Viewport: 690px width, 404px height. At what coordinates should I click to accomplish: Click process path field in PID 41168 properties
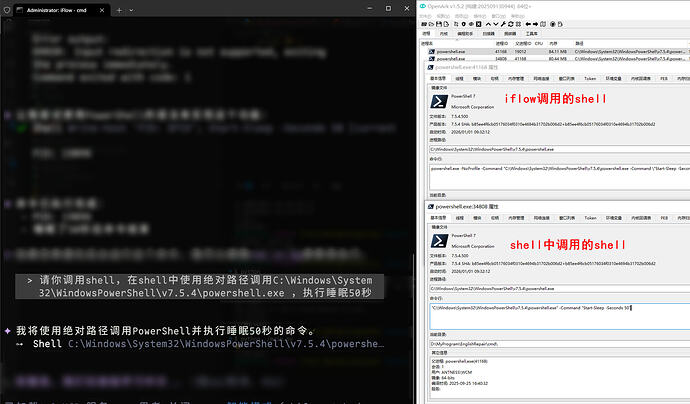559,149
